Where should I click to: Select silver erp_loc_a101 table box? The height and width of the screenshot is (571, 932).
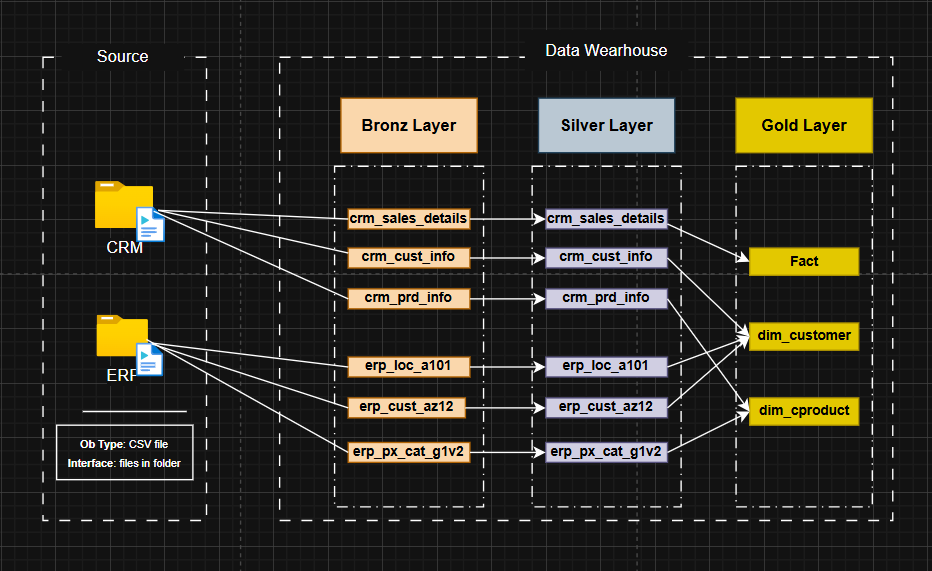[x=606, y=367]
